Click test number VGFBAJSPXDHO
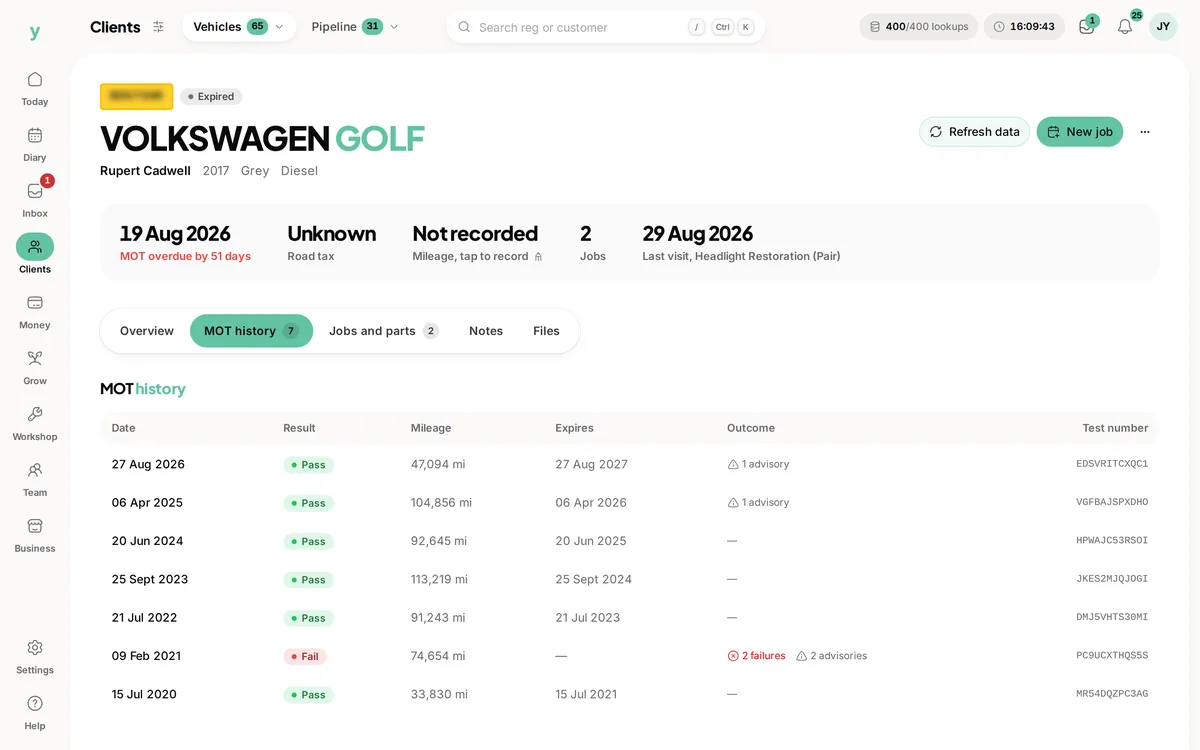The image size is (1200, 750). pyautogui.click(x=1112, y=502)
